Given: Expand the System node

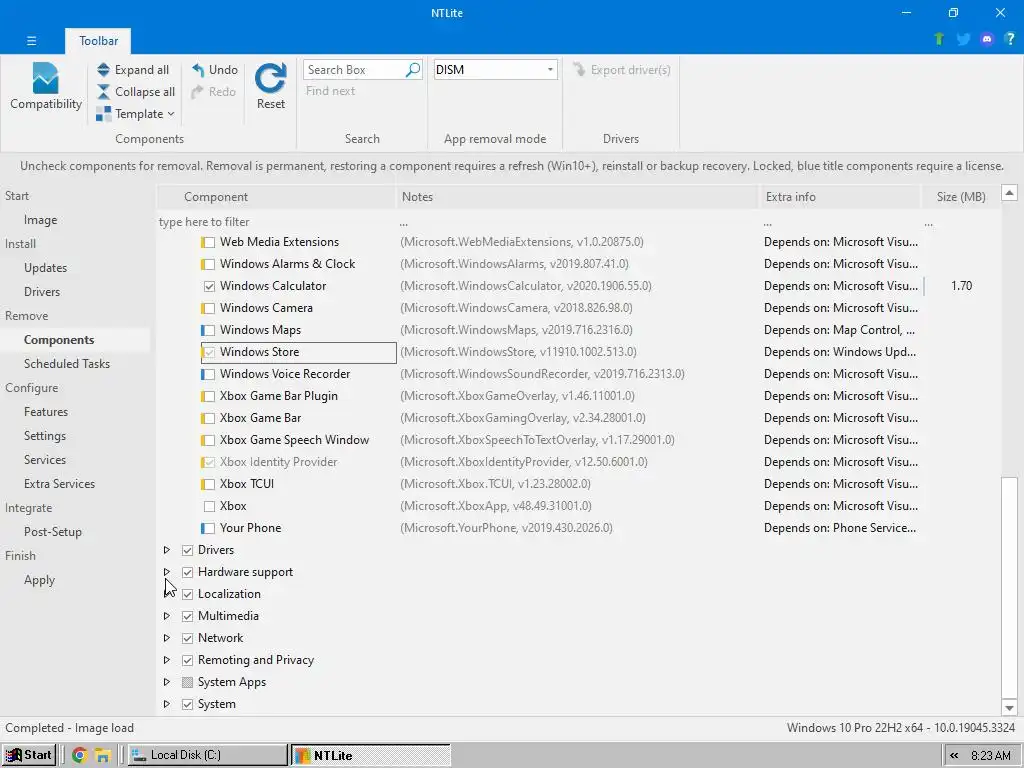Looking at the screenshot, I should 167,704.
